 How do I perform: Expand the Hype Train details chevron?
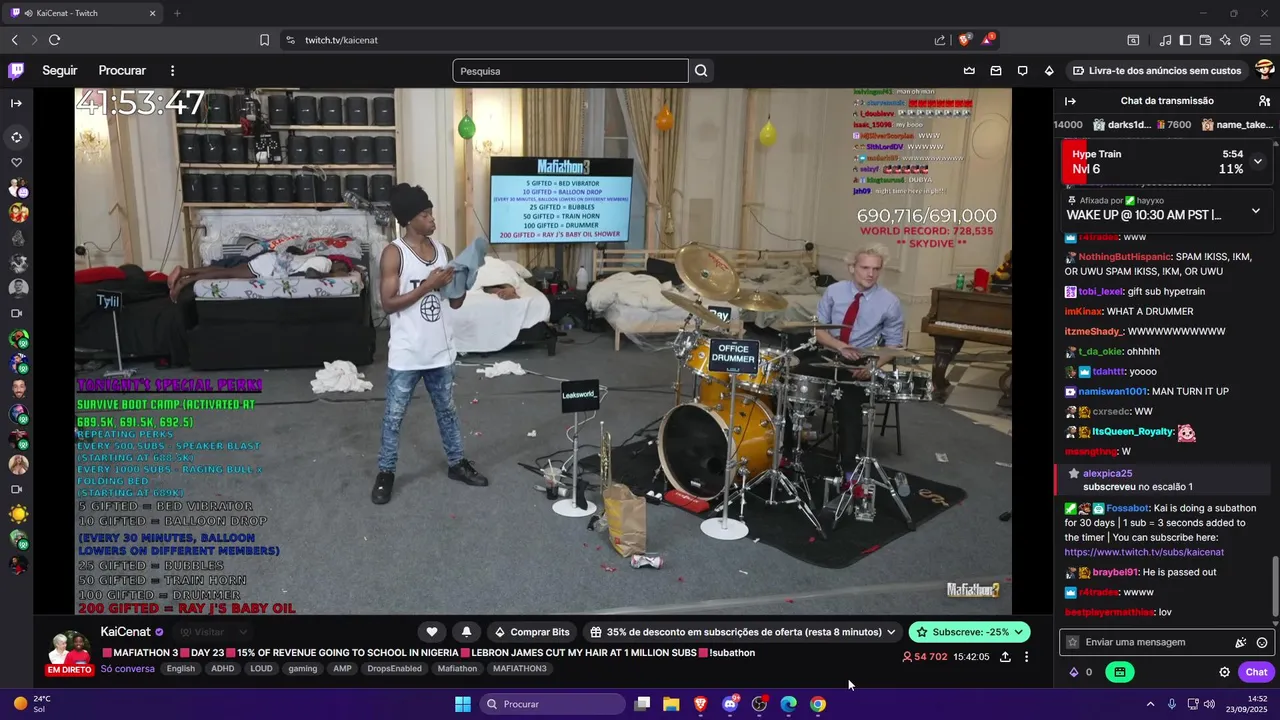[x=1257, y=161]
